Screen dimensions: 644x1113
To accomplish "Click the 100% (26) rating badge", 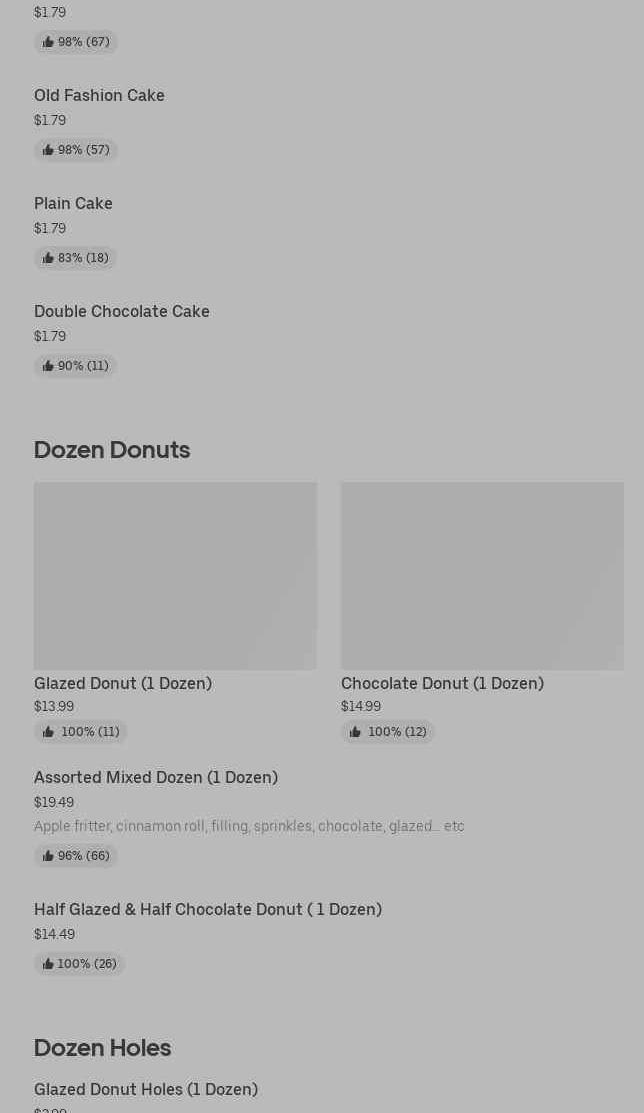I will 80,964.
